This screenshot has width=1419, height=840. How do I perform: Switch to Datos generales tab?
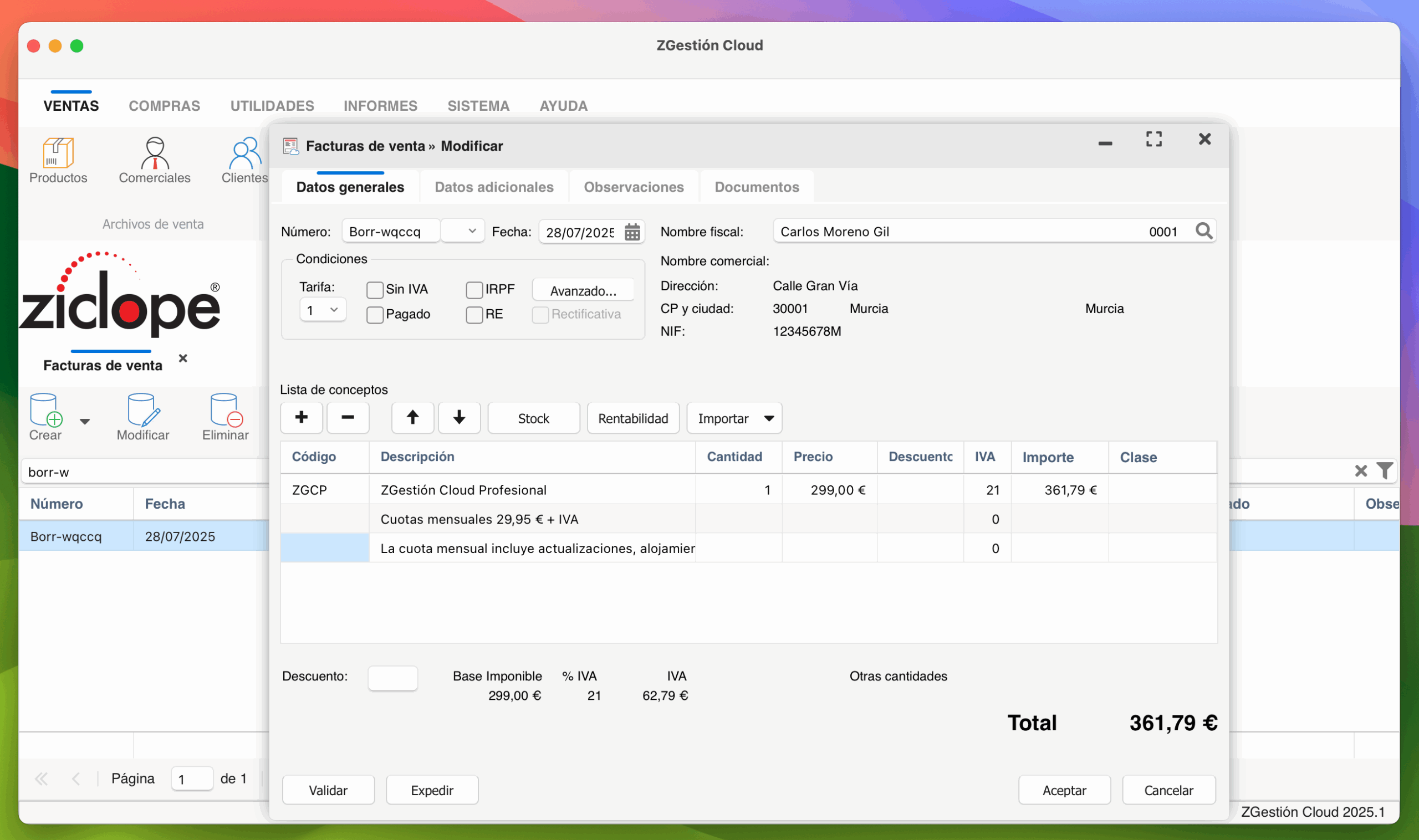pyautogui.click(x=350, y=187)
